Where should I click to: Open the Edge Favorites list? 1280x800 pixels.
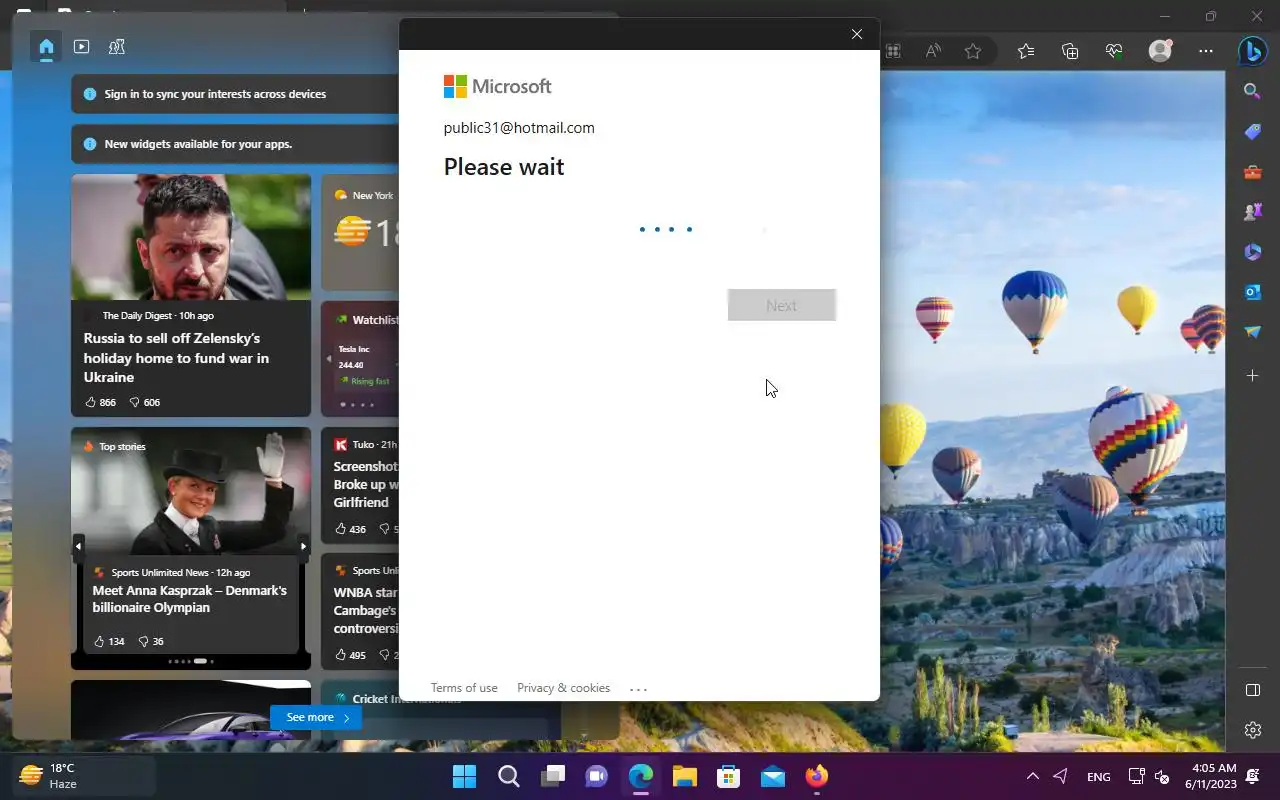tap(1026, 51)
